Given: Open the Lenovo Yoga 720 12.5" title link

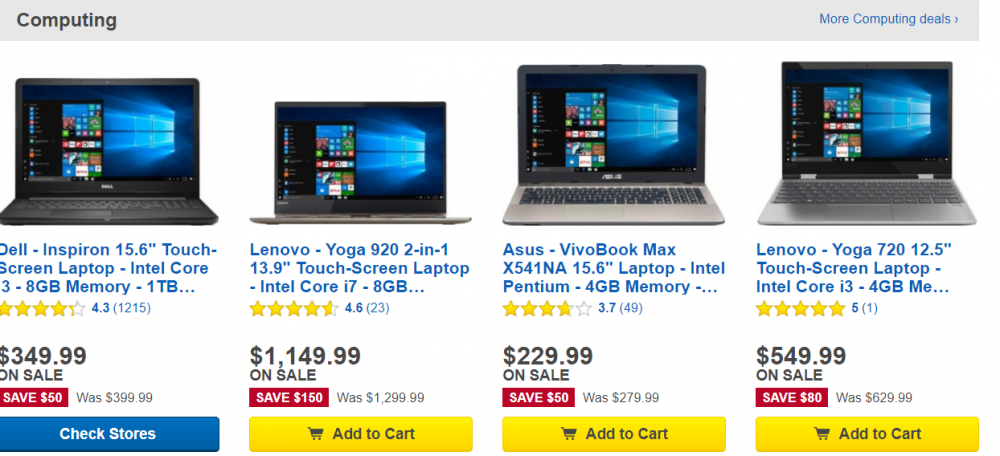Looking at the screenshot, I should point(853,268).
